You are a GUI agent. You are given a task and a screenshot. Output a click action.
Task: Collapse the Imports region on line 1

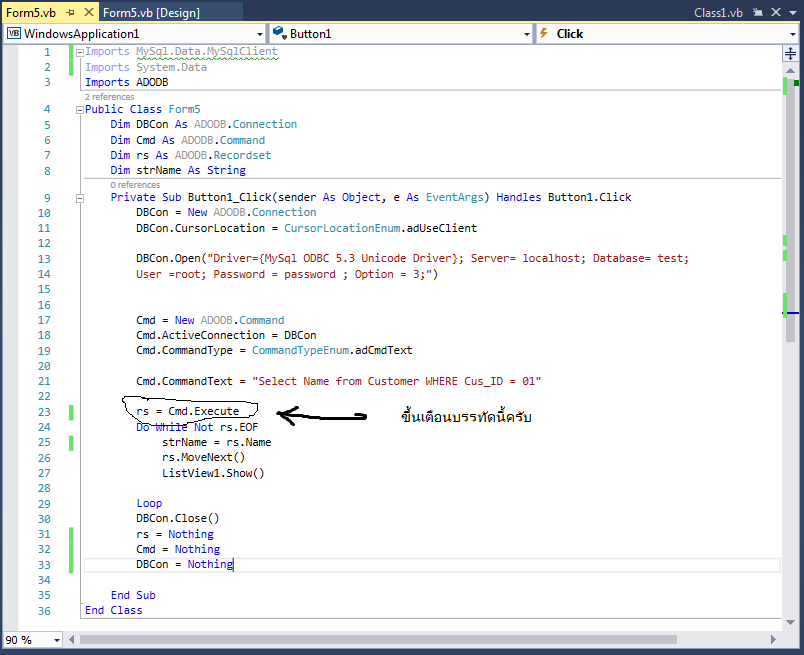point(79,52)
